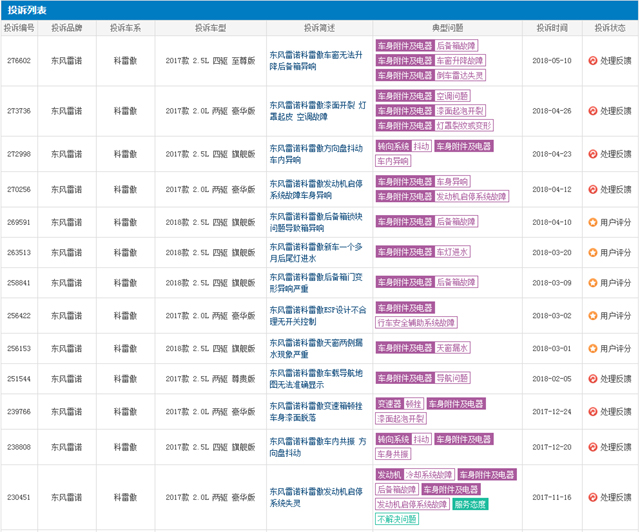Click the green 不解决问题 tag
The width and height of the screenshot is (640, 532).
point(397,519)
